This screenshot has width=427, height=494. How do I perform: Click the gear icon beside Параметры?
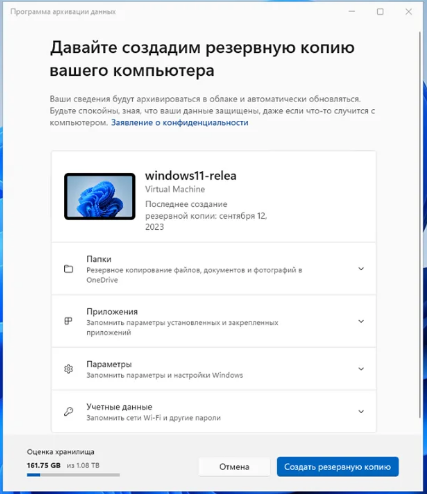pyautogui.click(x=68, y=369)
